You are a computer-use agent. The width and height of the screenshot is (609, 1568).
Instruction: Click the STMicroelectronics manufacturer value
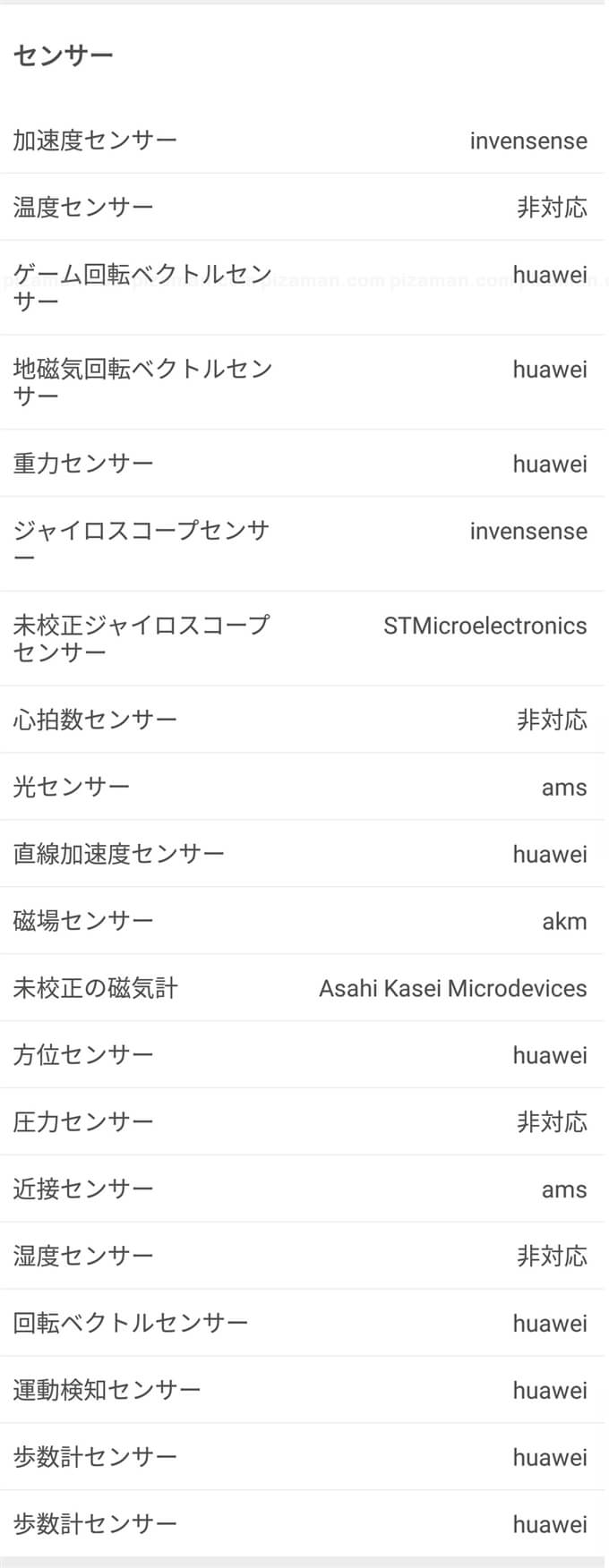(x=485, y=626)
